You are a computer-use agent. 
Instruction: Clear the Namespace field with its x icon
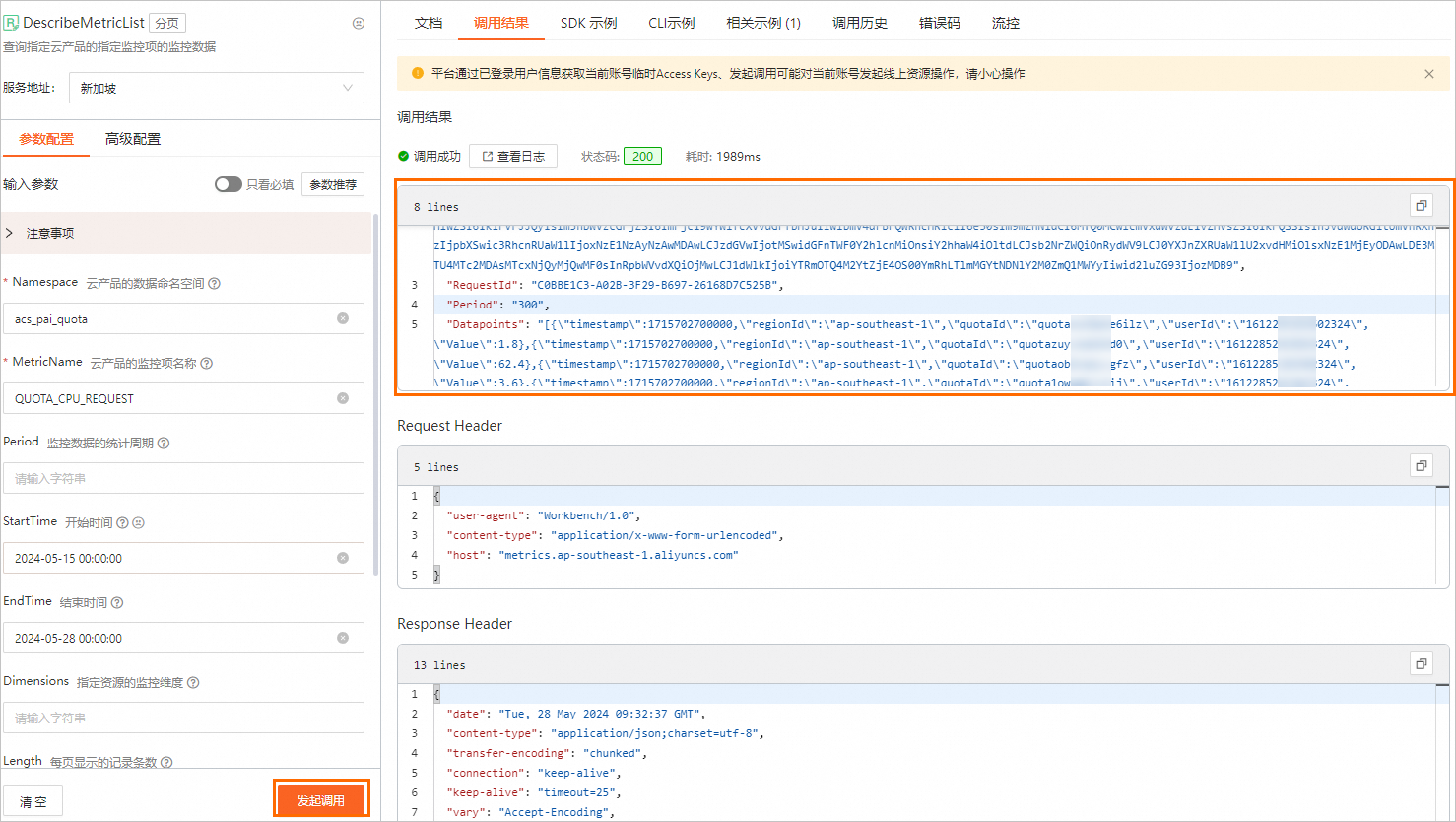pos(343,318)
